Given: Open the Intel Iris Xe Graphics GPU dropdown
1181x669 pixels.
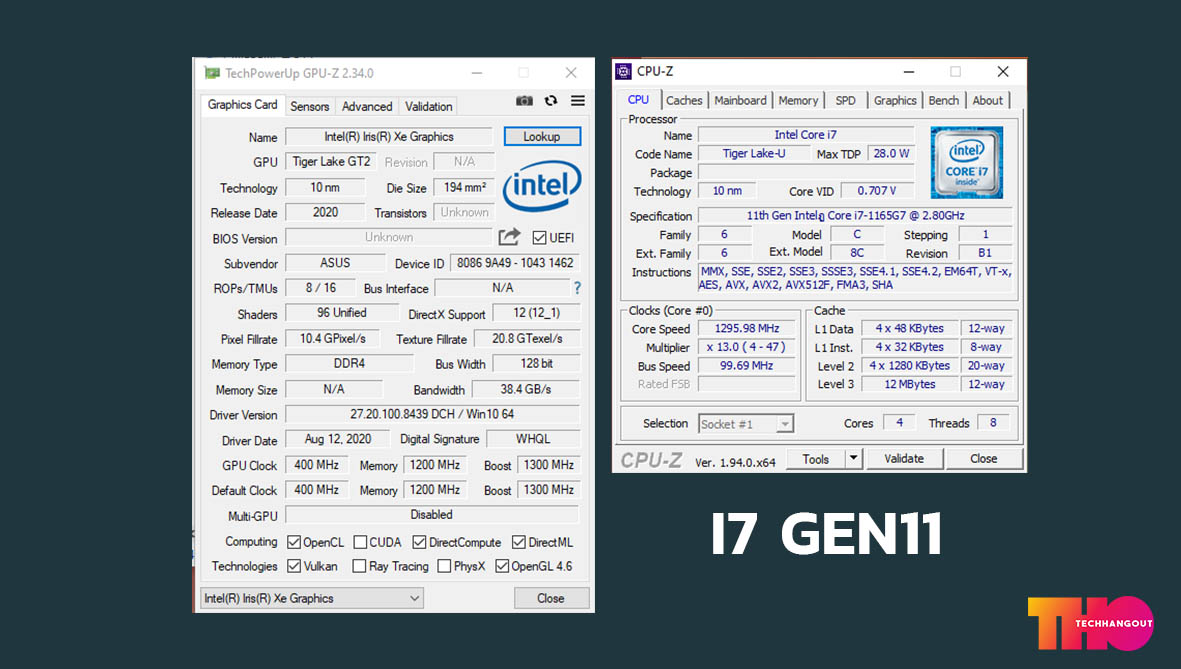Looking at the screenshot, I should click(x=312, y=598).
